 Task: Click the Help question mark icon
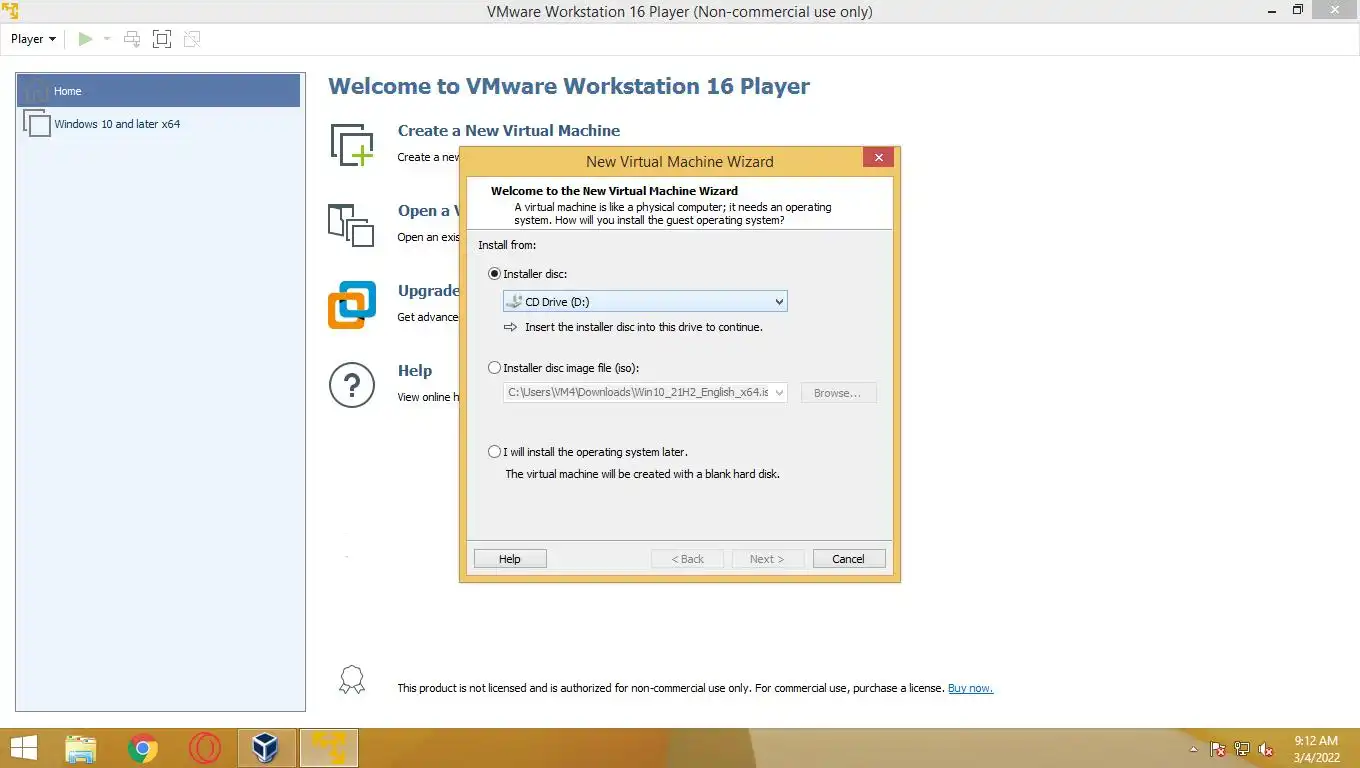(x=352, y=385)
